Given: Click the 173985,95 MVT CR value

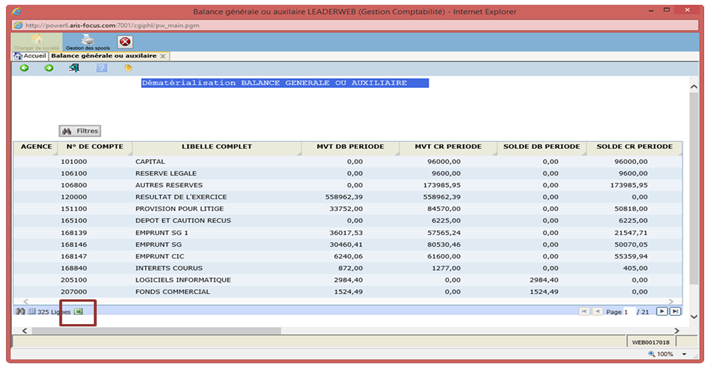Looking at the screenshot, I should (x=442, y=185).
